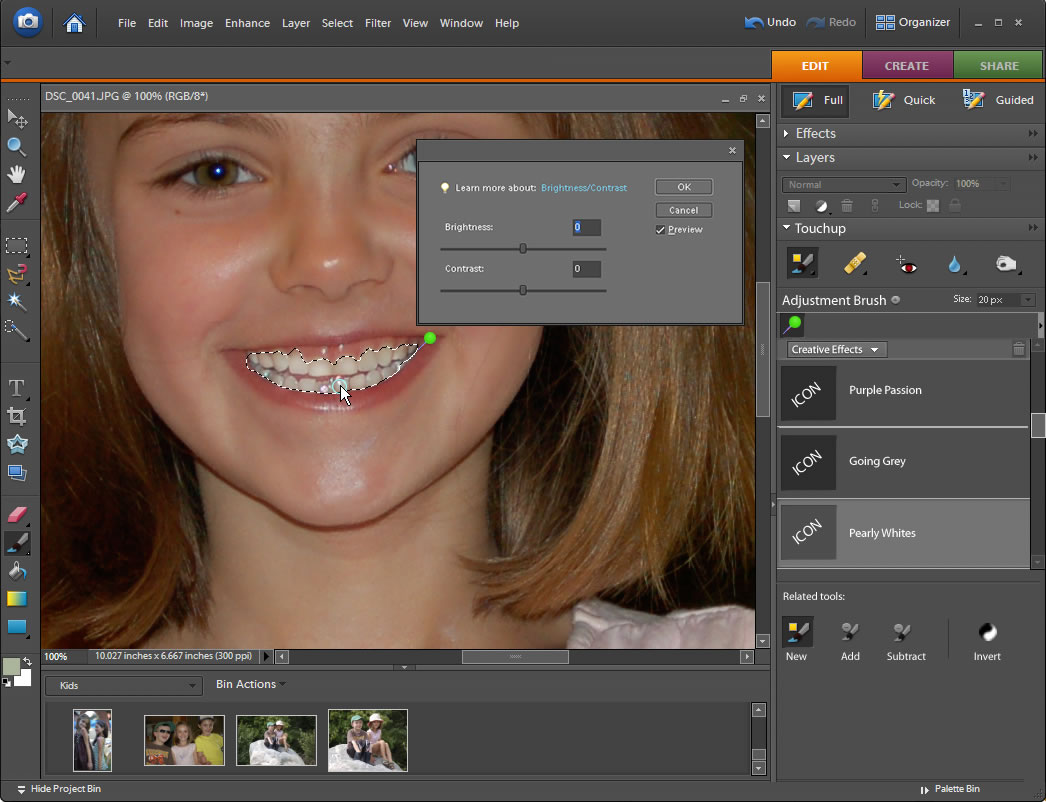
Task: Select the Paint Bucket tool
Action: coord(17,571)
